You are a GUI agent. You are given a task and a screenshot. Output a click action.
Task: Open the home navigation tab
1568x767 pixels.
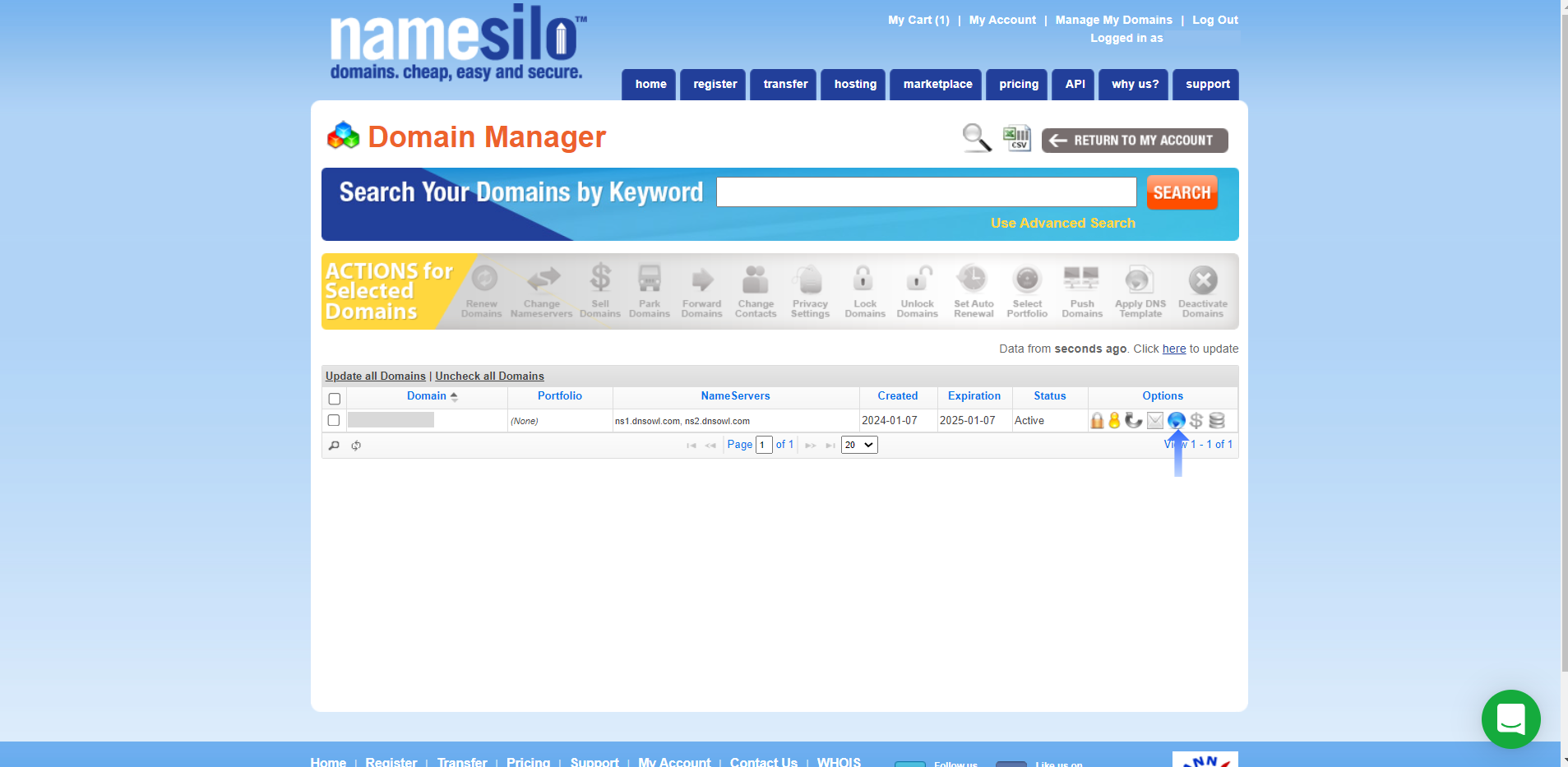coord(650,85)
